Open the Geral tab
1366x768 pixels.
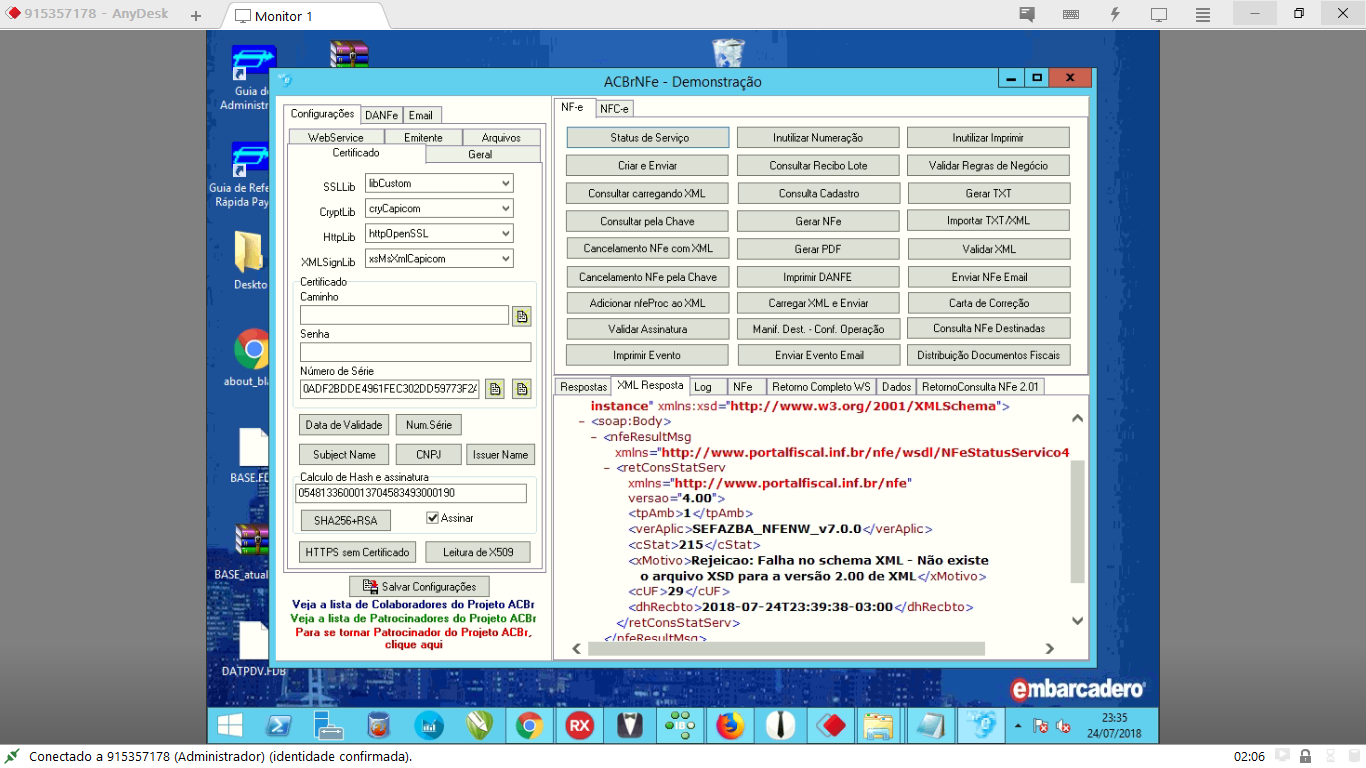480,155
